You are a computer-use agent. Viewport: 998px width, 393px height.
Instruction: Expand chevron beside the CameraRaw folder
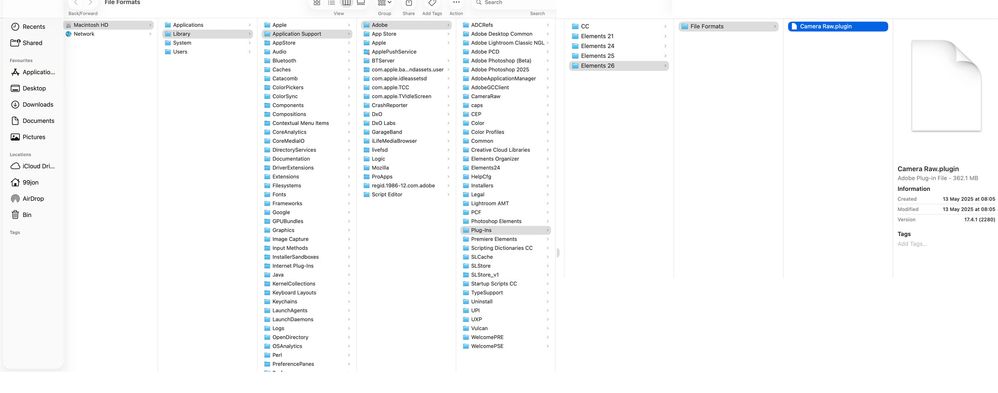coord(547,96)
